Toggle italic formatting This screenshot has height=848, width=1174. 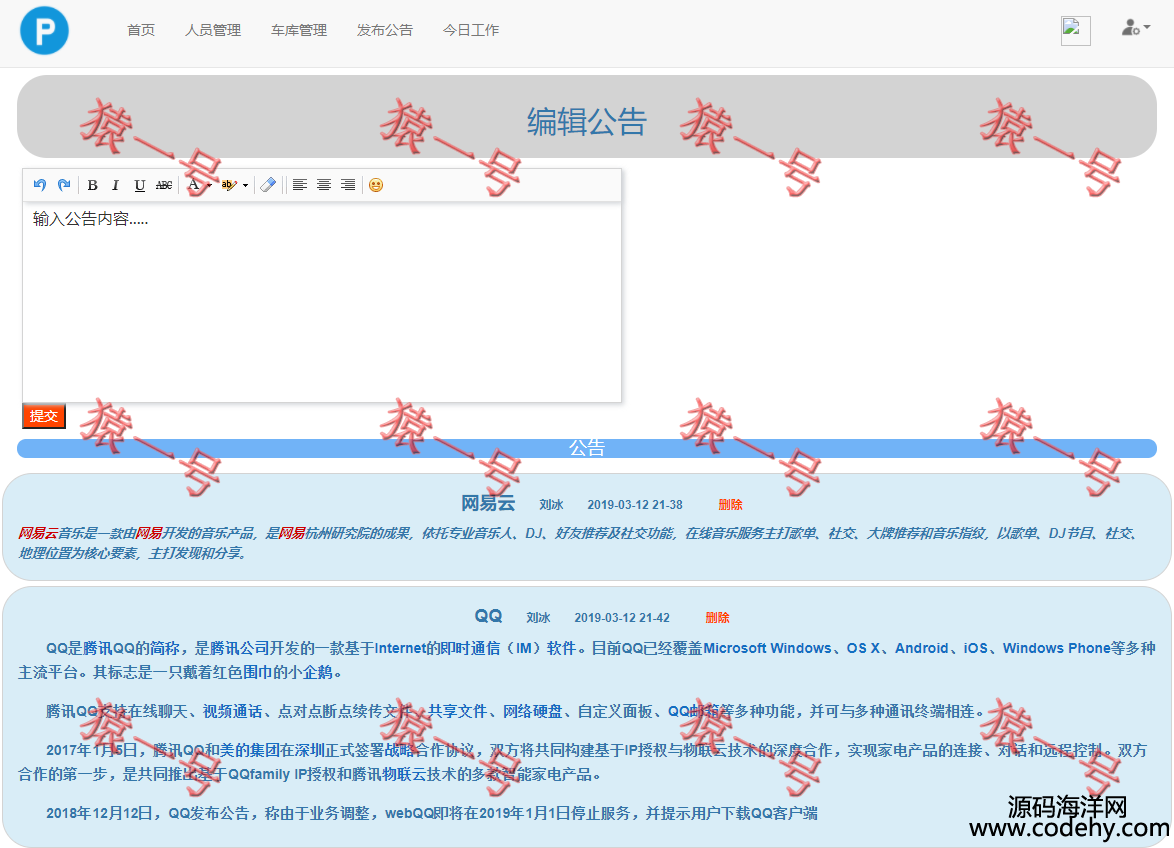(115, 185)
